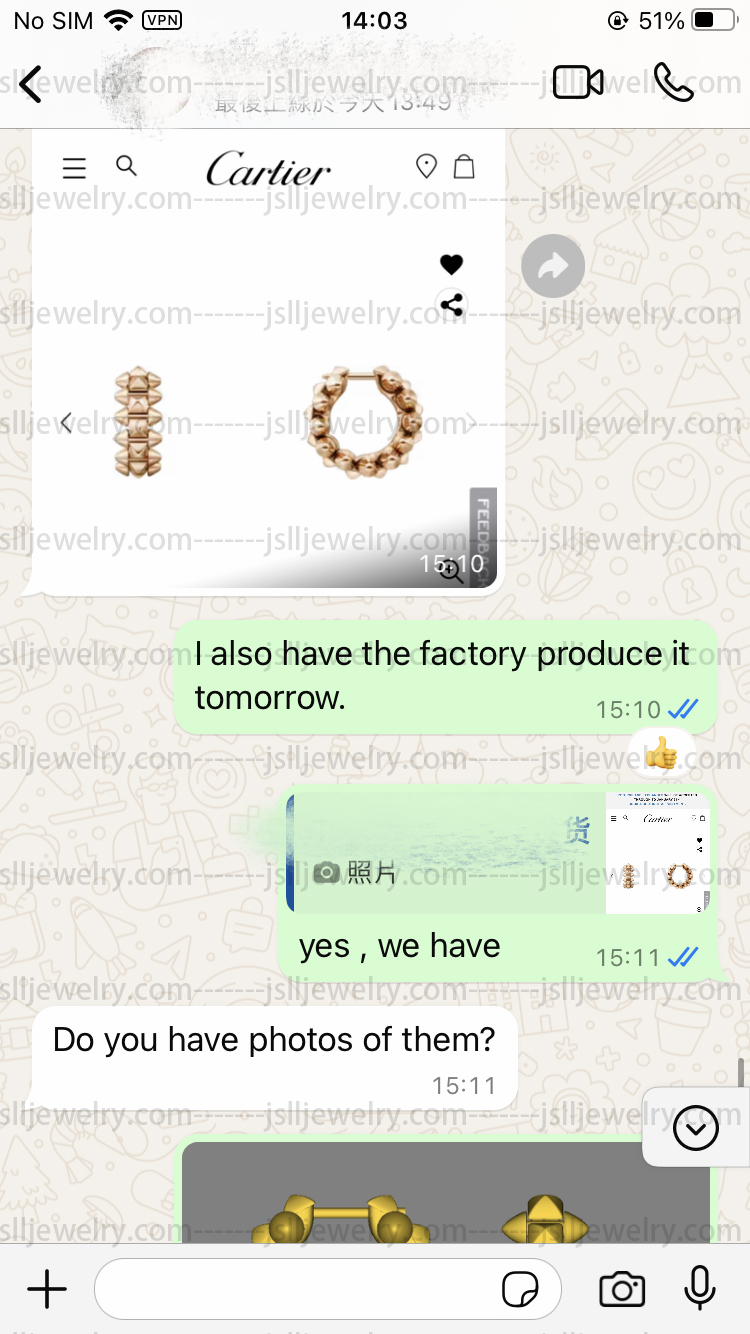Start a video call
750x1334 pixels.
pyautogui.click(x=578, y=83)
